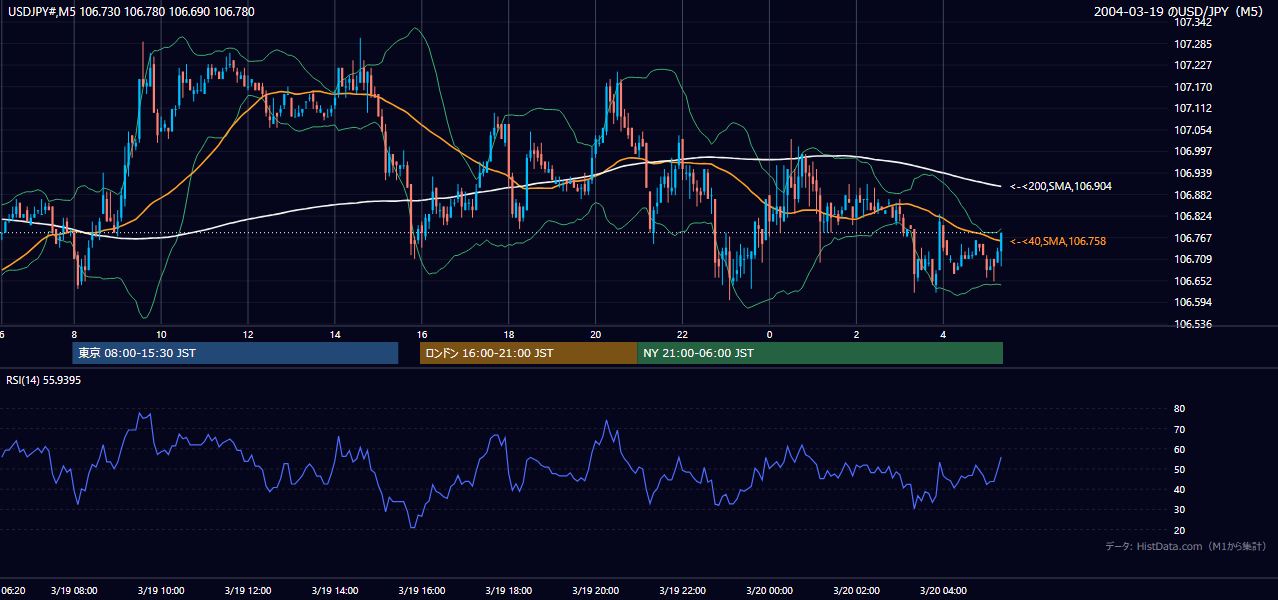1278x600 pixels.
Task: Click hour marker 10 under the price chart
Action: coord(161,334)
